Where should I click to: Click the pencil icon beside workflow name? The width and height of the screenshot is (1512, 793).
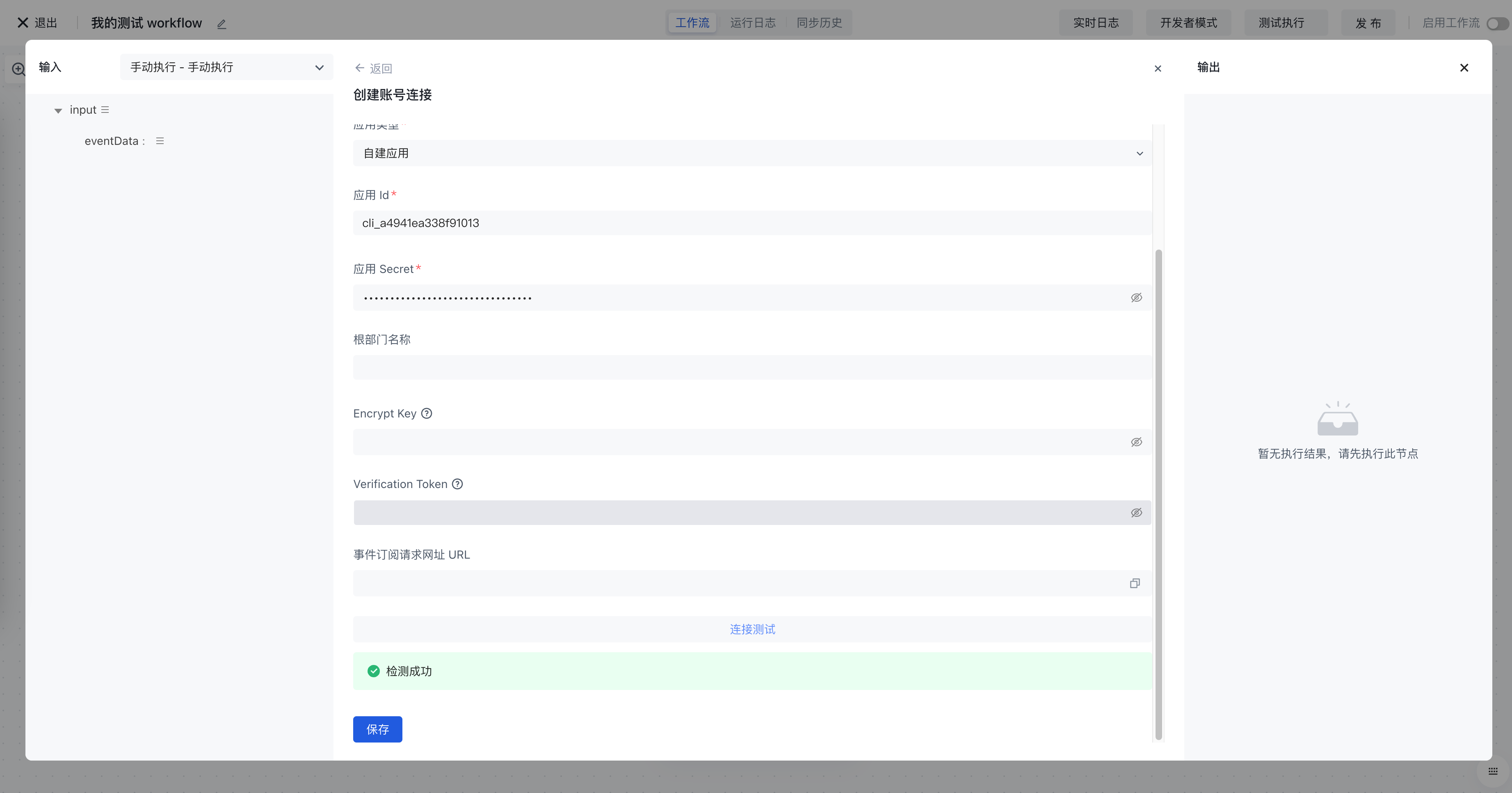tap(221, 24)
